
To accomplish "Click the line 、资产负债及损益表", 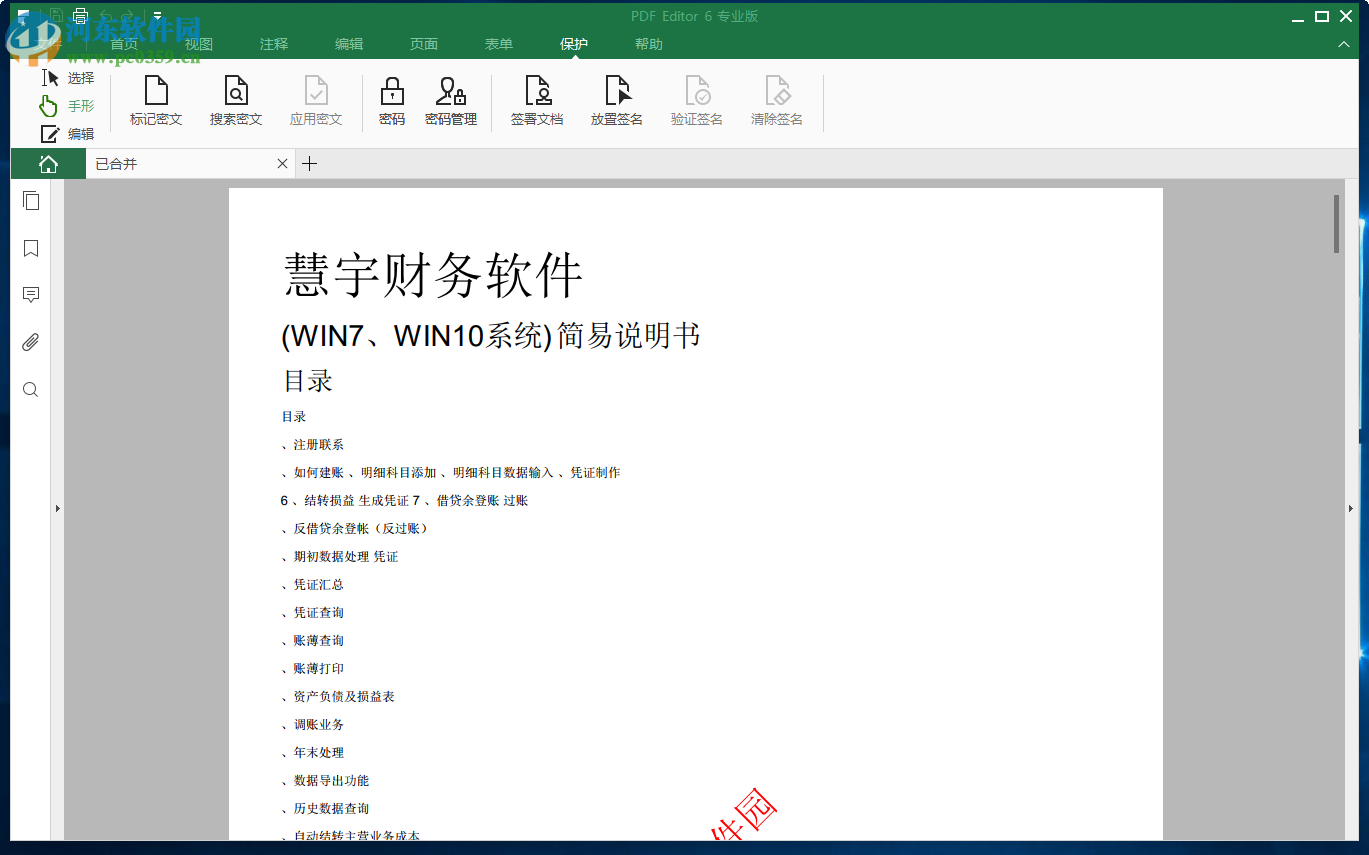I will click(x=338, y=697).
